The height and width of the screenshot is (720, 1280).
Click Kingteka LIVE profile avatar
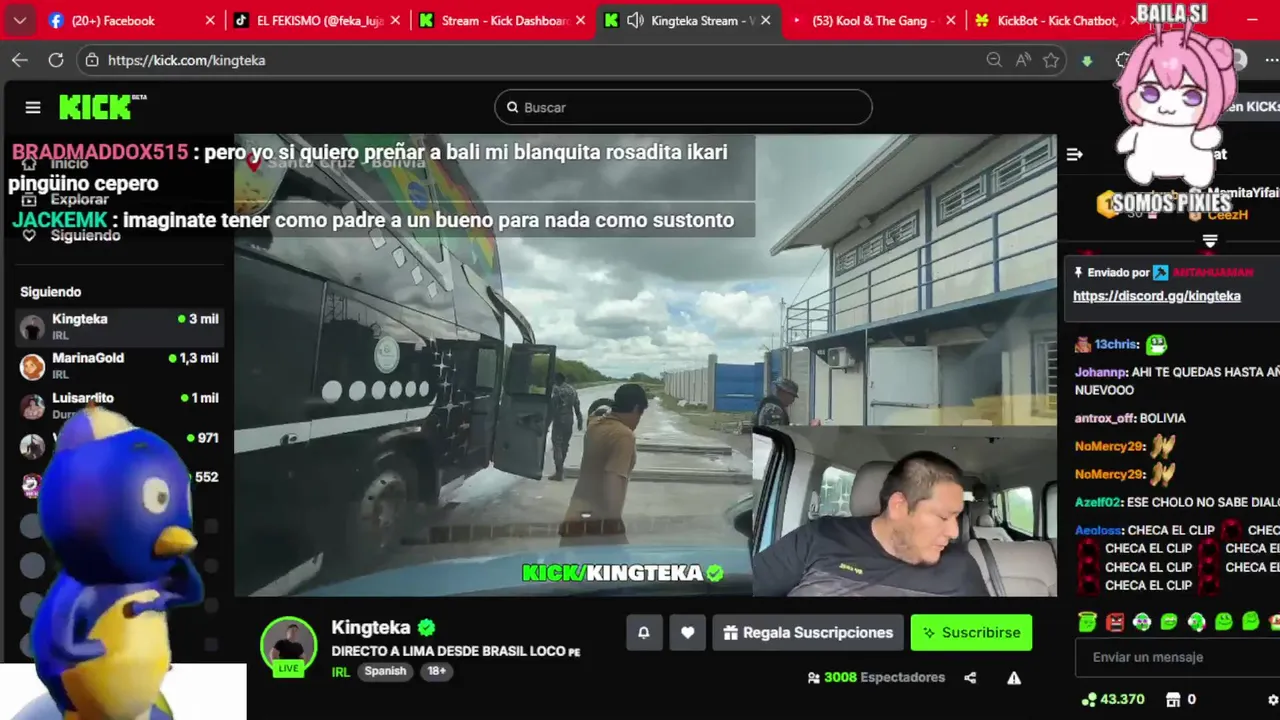coord(289,645)
